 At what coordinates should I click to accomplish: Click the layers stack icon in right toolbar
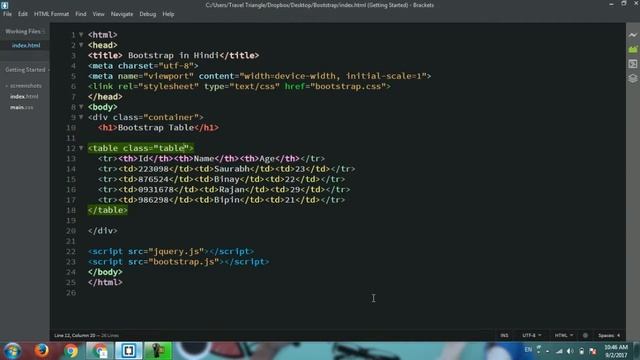point(633,78)
